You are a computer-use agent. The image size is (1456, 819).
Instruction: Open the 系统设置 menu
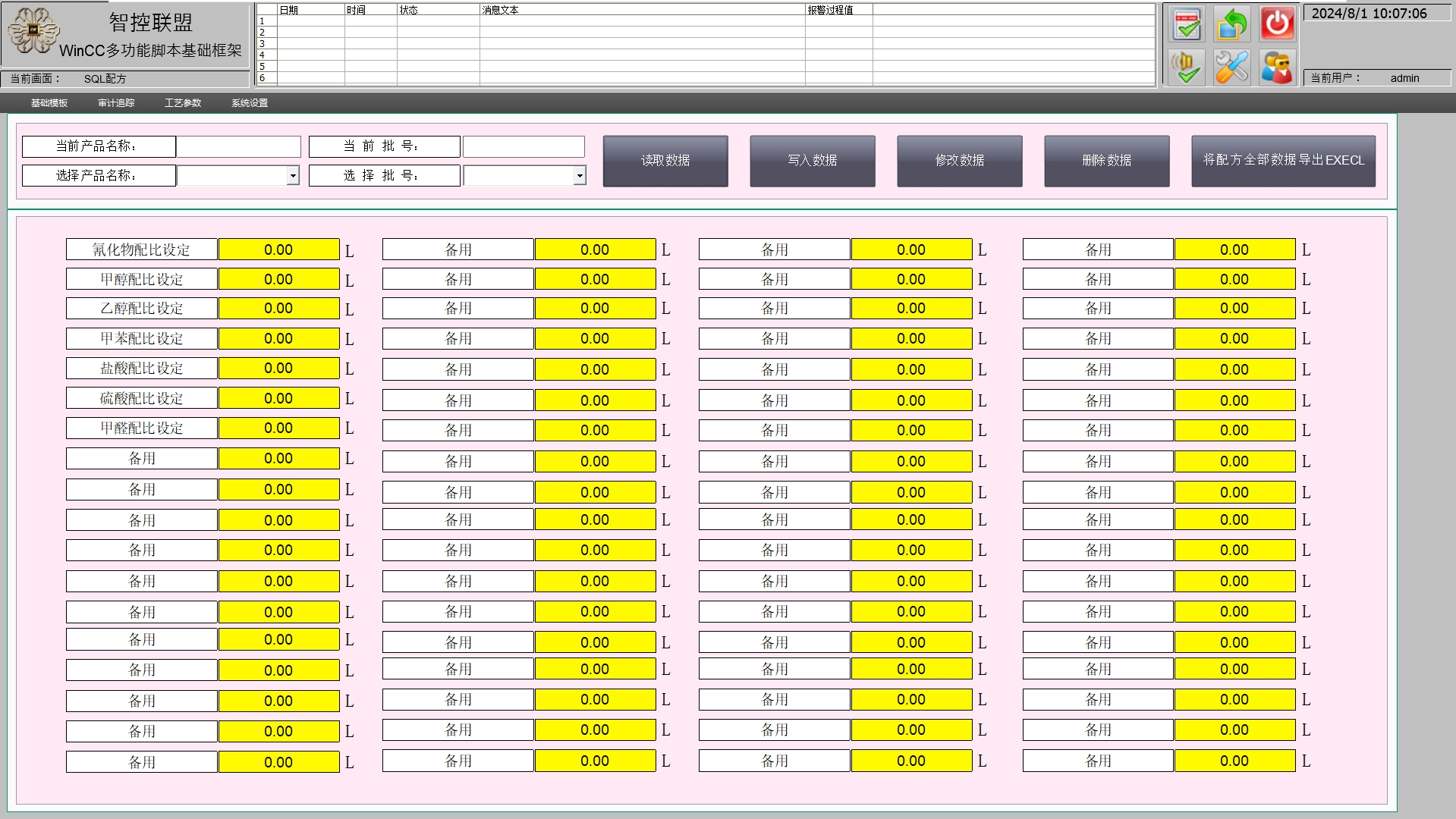[x=250, y=102]
